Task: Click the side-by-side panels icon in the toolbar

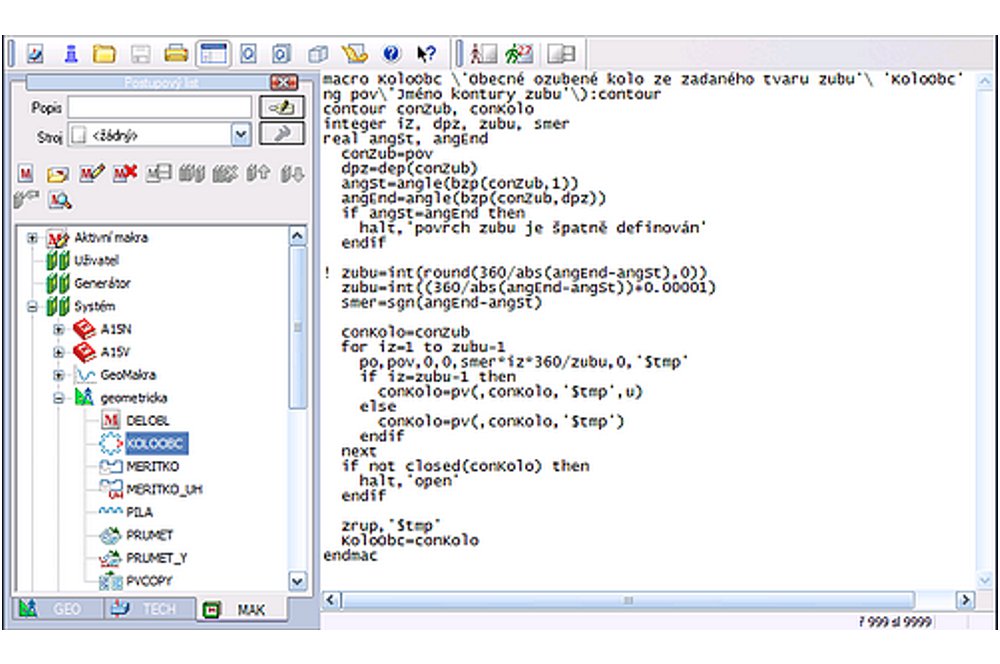Action: click(x=561, y=54)
